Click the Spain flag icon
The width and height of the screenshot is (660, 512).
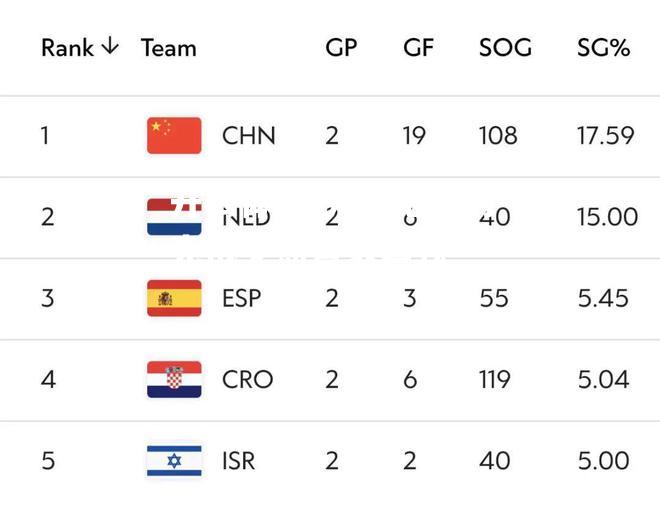point(174,298)
